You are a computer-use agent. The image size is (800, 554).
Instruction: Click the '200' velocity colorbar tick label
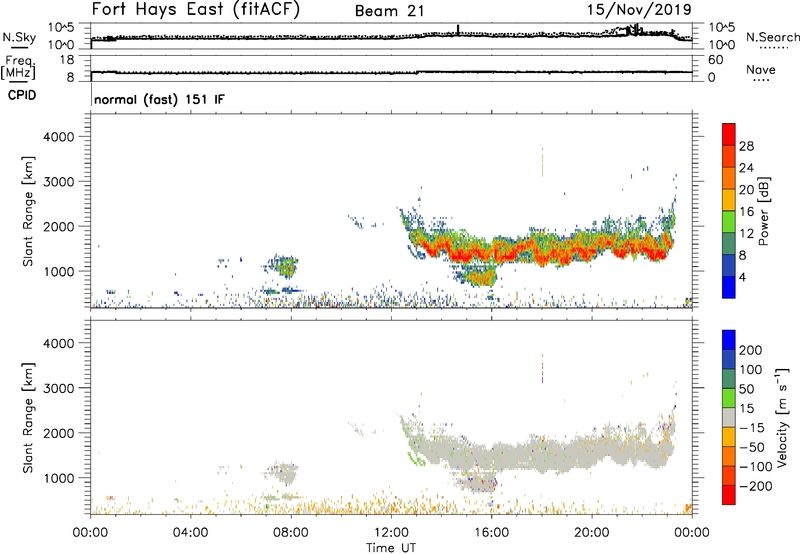[x=751, y=350]
